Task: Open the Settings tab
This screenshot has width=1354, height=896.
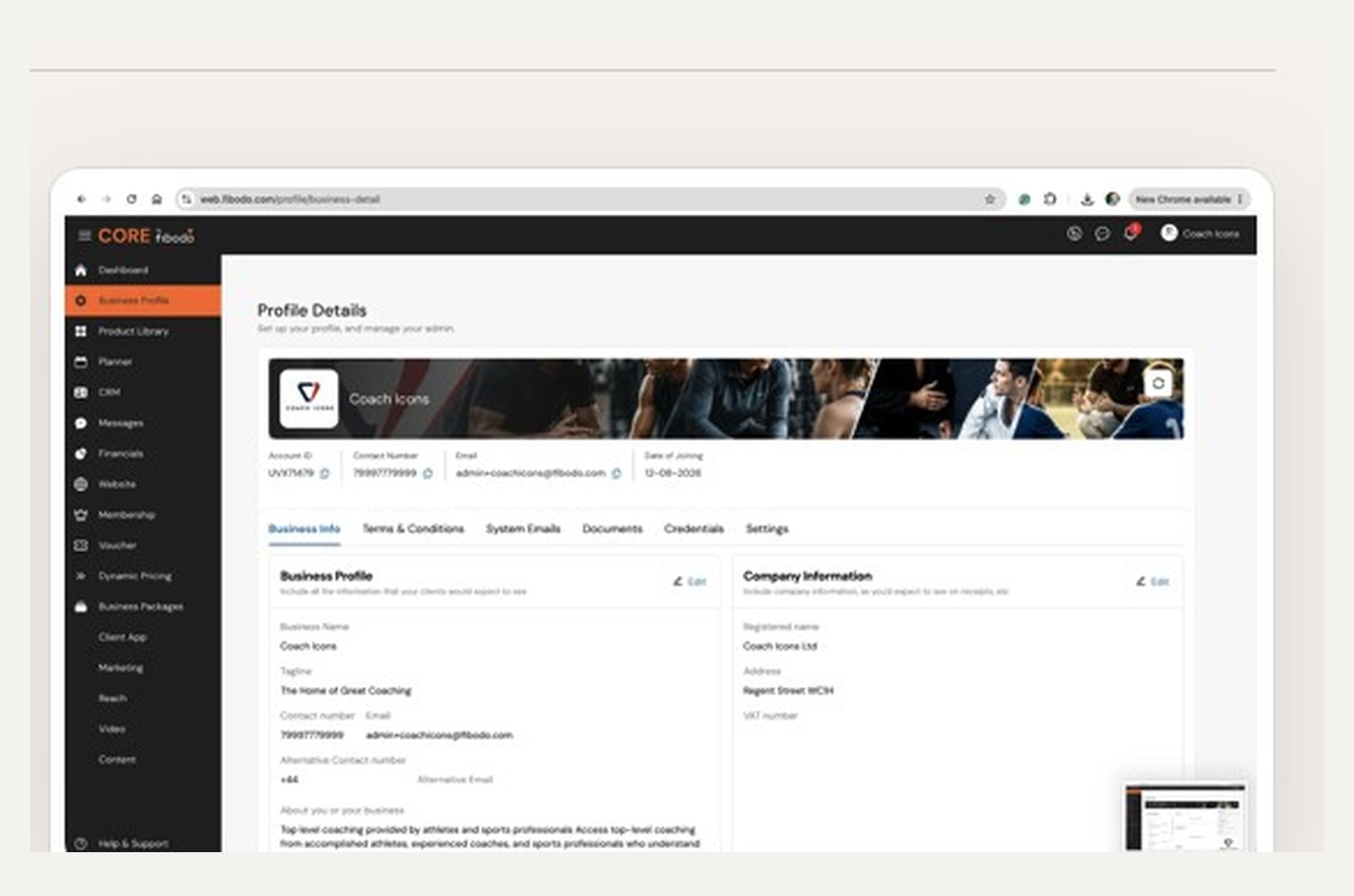Action: pyautogui.click(x=767, y=529)
